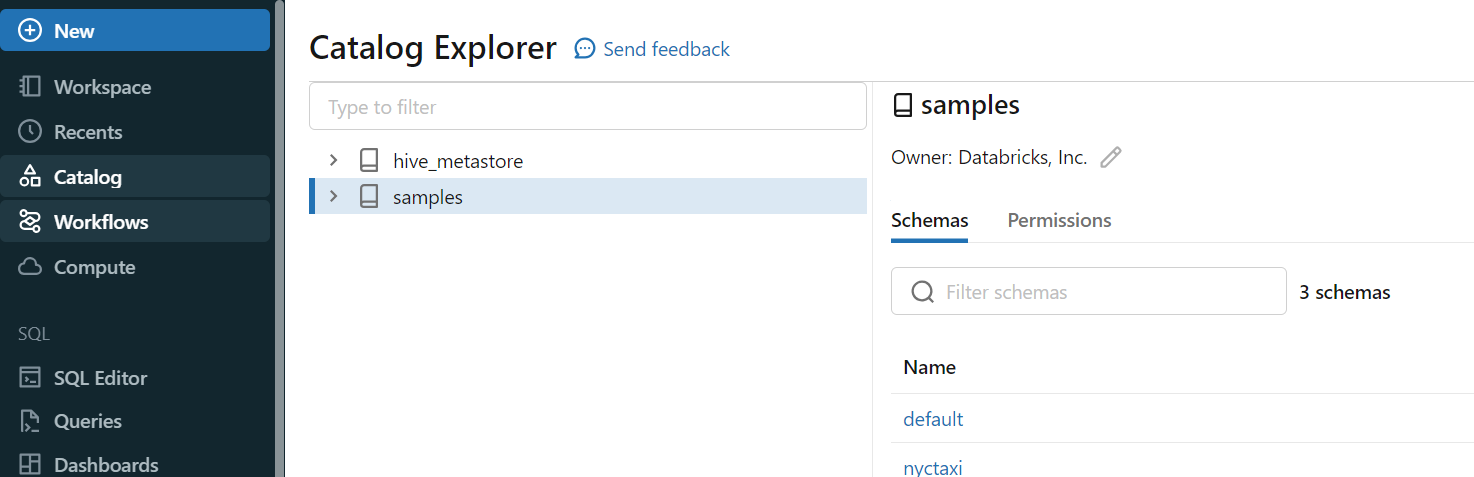Select the Schemas tab
The width and height of the screenshot is (1474, 477).
click(x=929, y=220)
